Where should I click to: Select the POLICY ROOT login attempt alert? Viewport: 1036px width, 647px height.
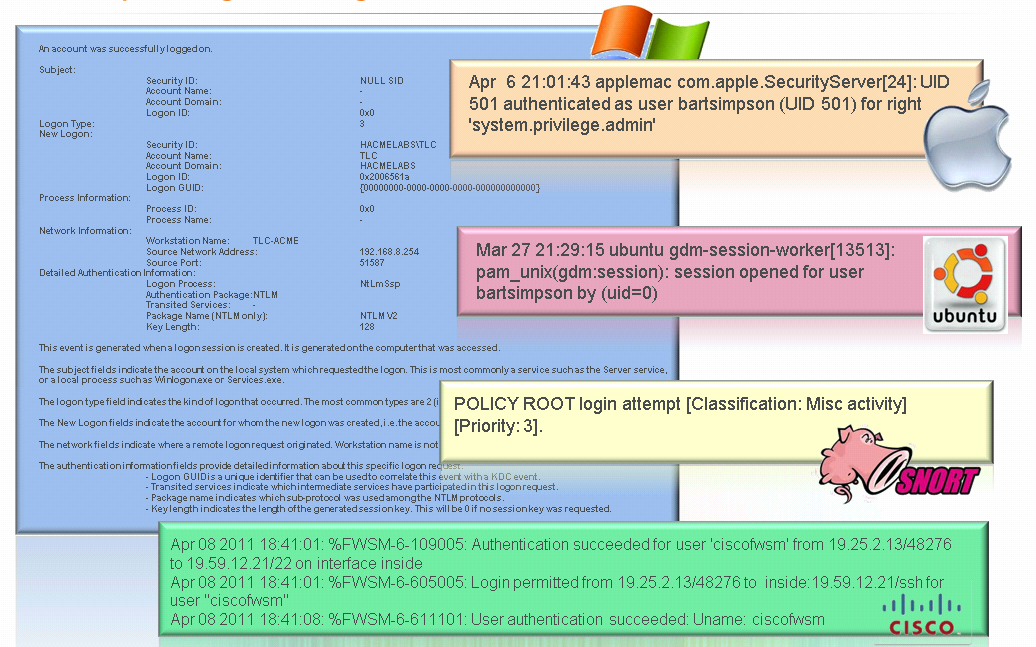pyautogui.click(x=680, y=415)
